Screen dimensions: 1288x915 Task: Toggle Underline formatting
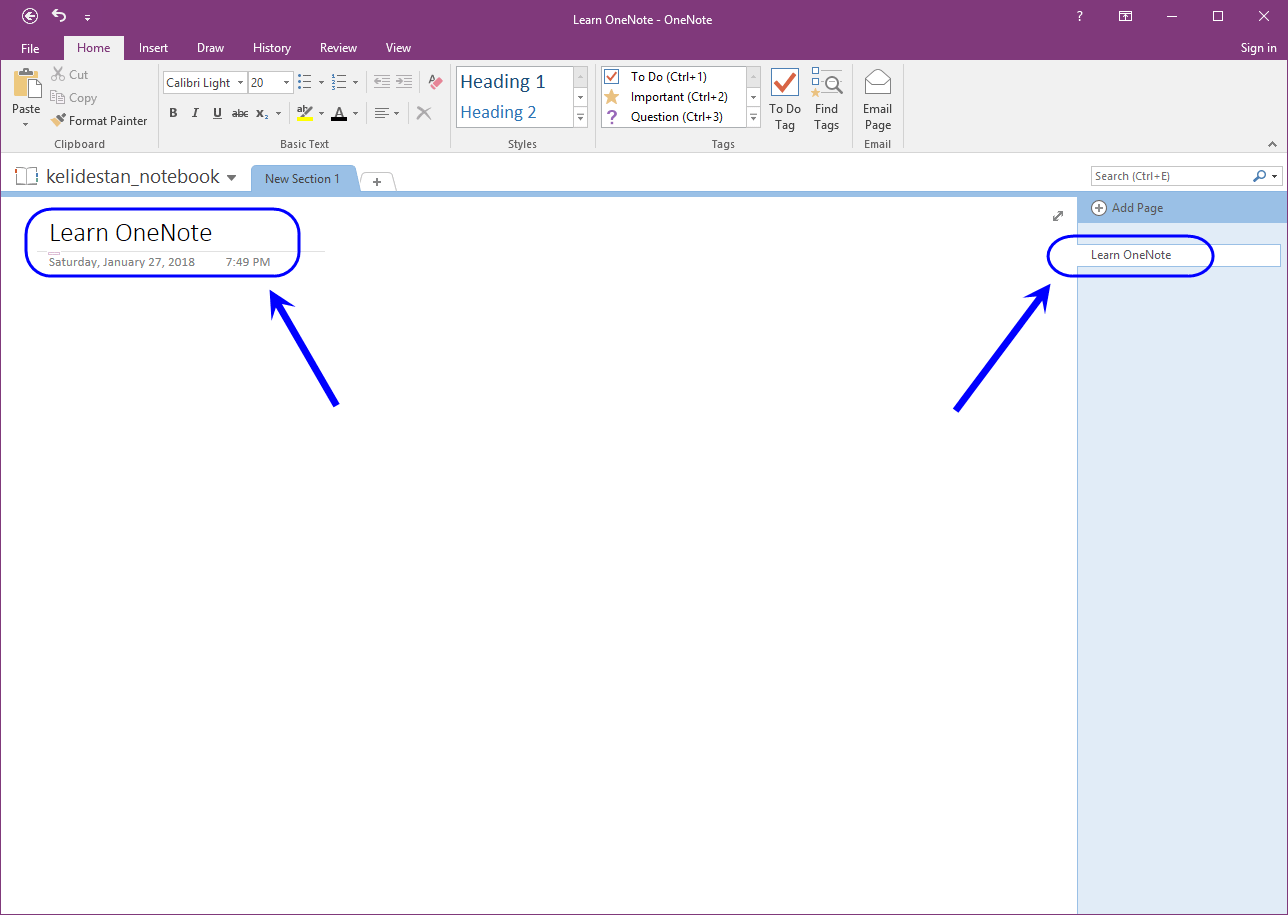click(217, 113)
